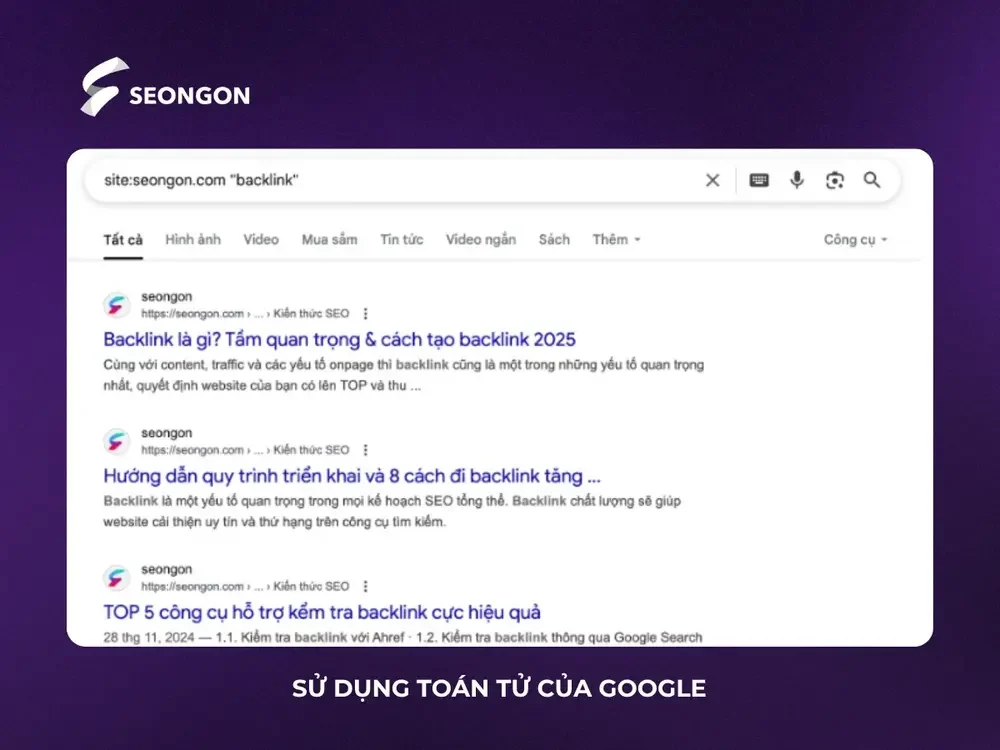Click the caption 'SỬ DỤNG TOÁN TỬ CỦA GOOGLE'
Image resolution: width=1000 pixels, height=750 pixels.
[x=499, y=689]
